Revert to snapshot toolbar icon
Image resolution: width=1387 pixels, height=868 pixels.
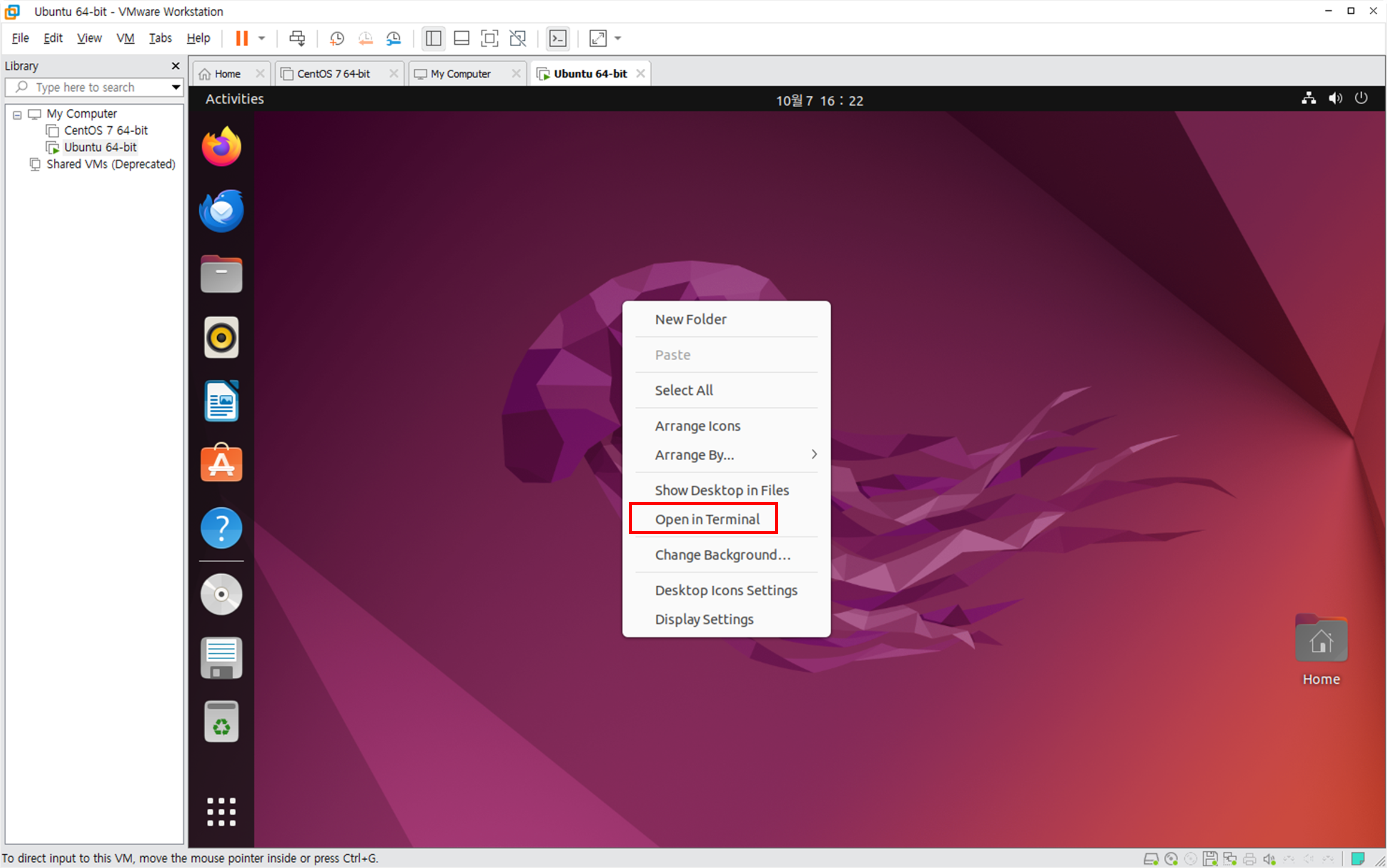tap(365, 38)
